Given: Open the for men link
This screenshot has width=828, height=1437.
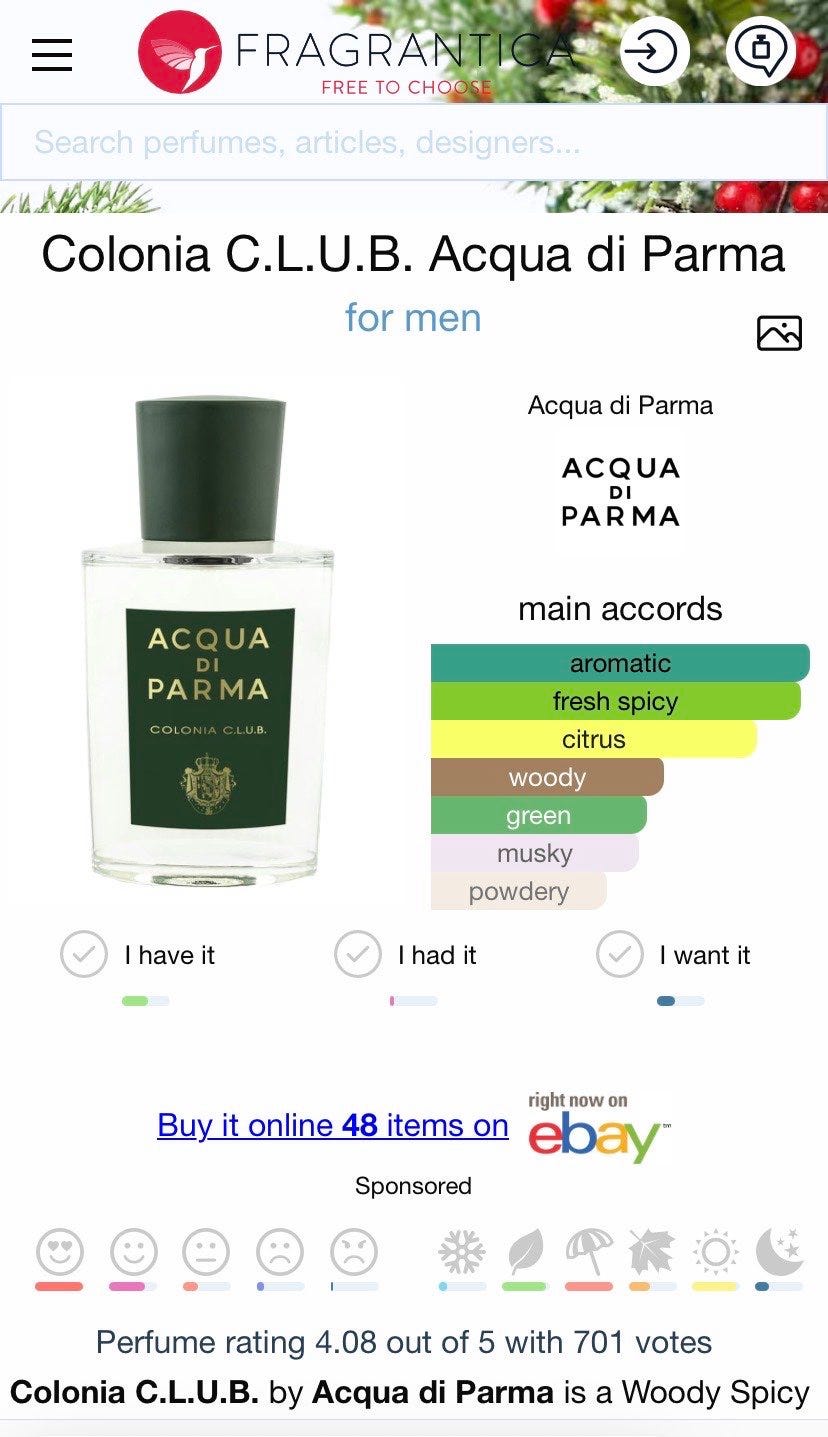Looking at the screenshot, I should click(413, 318).
